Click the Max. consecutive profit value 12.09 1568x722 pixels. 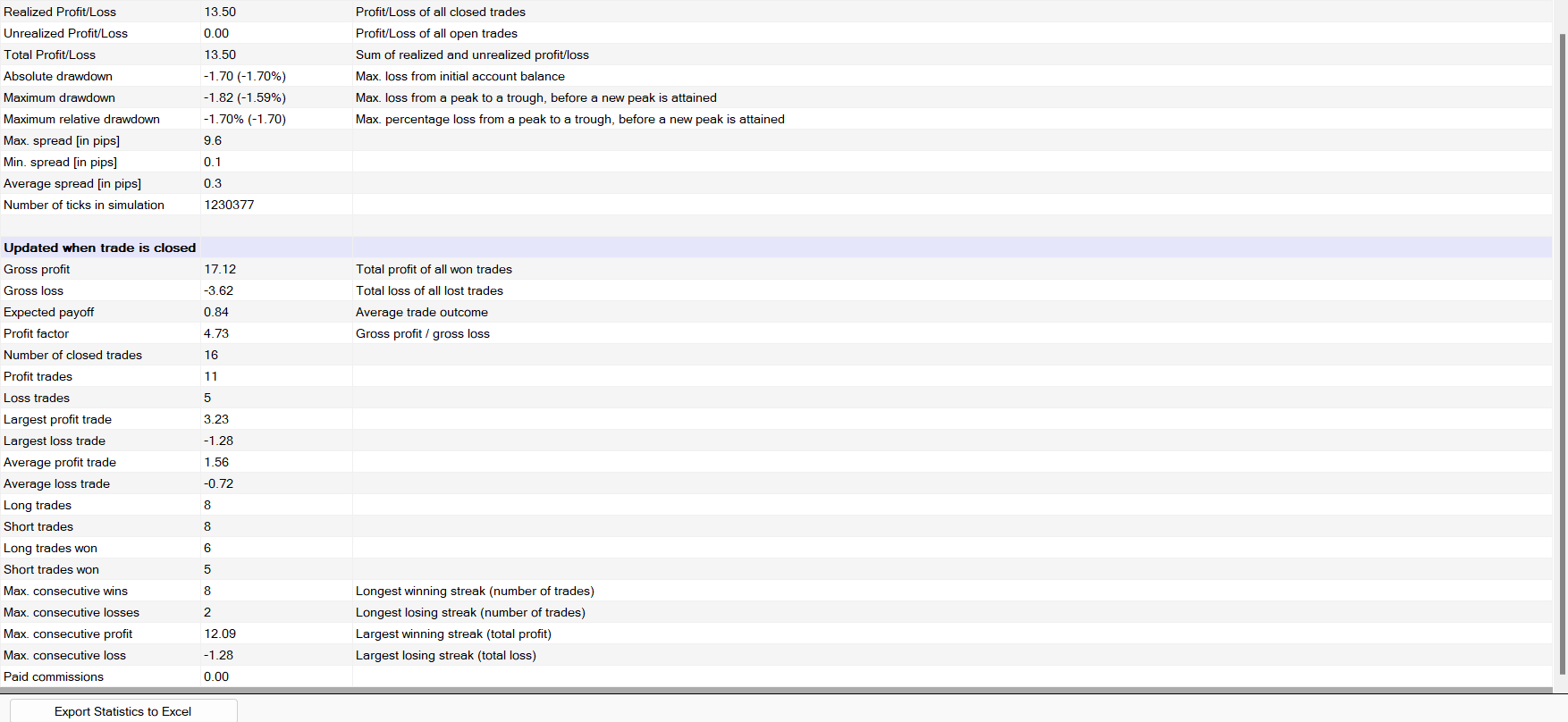220,634
